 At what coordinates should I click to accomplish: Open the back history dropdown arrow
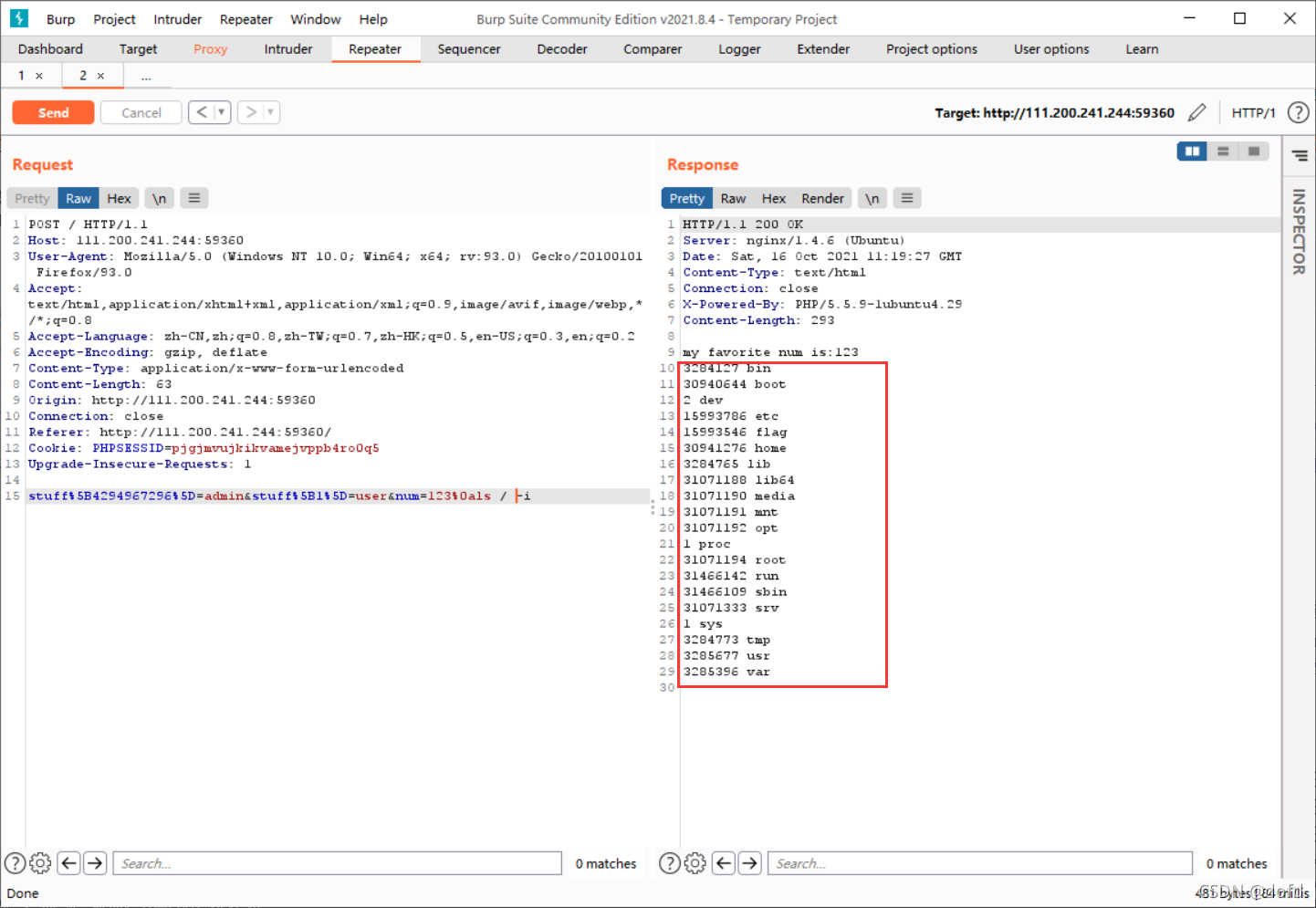(222, 112)
